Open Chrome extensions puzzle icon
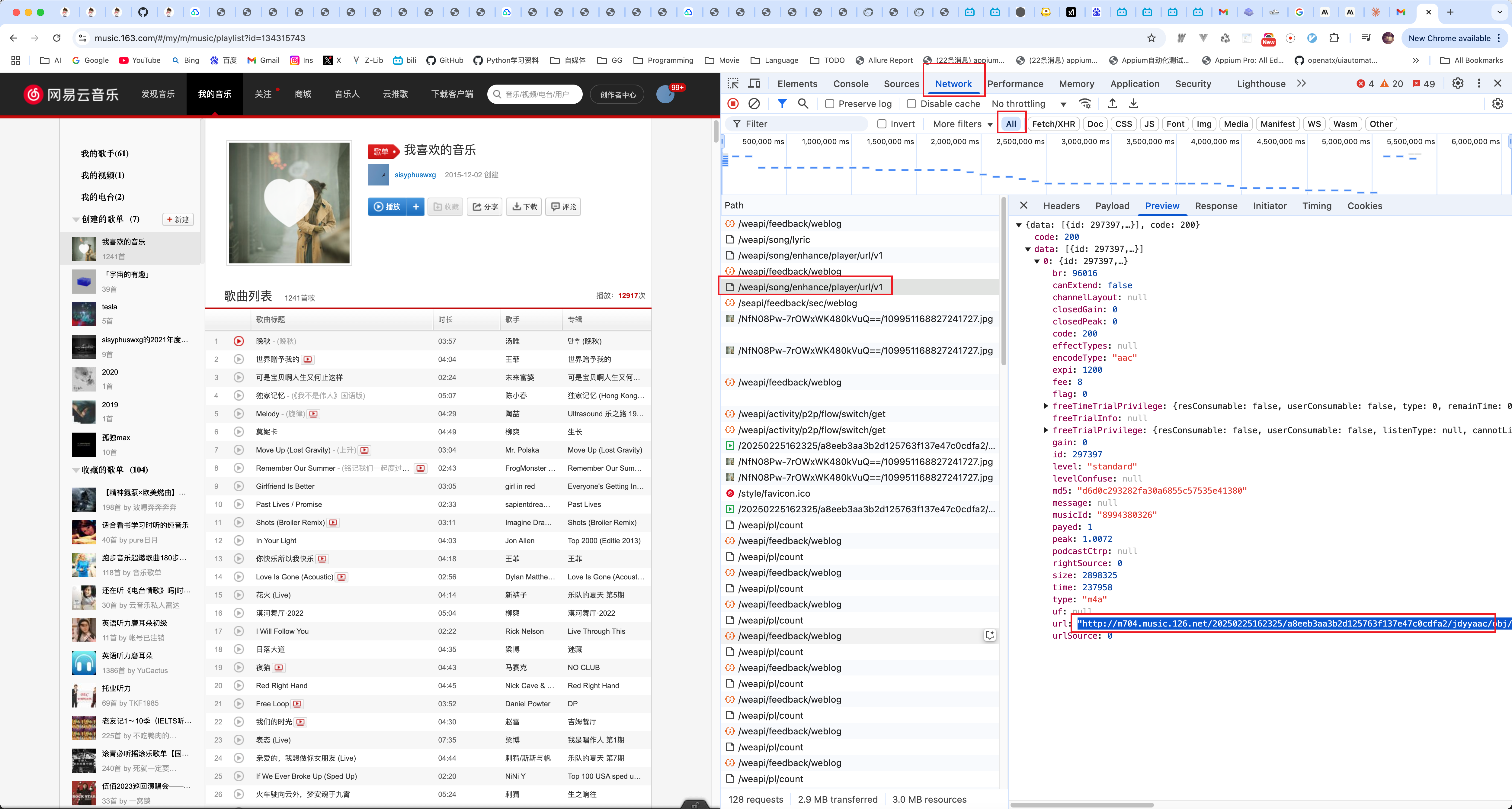The width and height of the screenshot is (1512, 809). 1334,38
